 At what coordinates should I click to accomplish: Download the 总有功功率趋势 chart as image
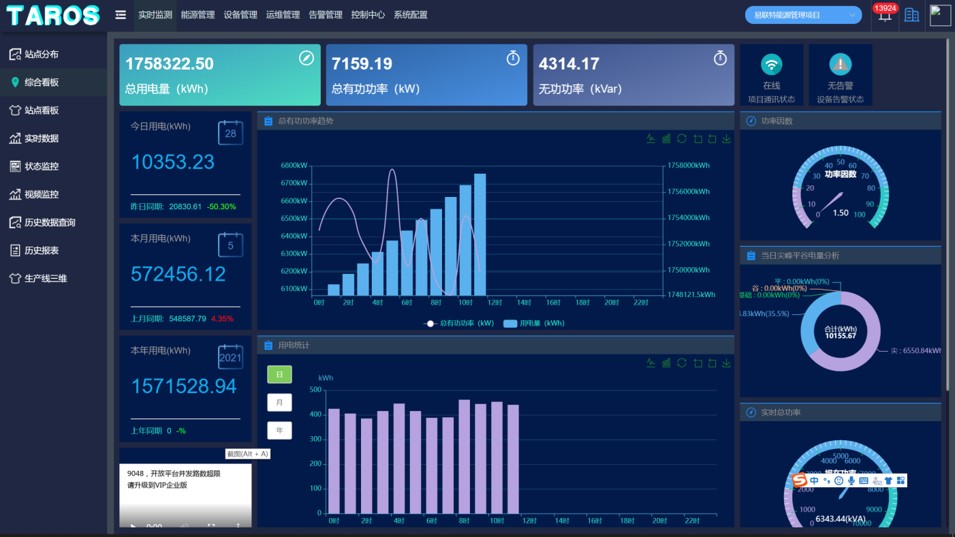point(727,139)
